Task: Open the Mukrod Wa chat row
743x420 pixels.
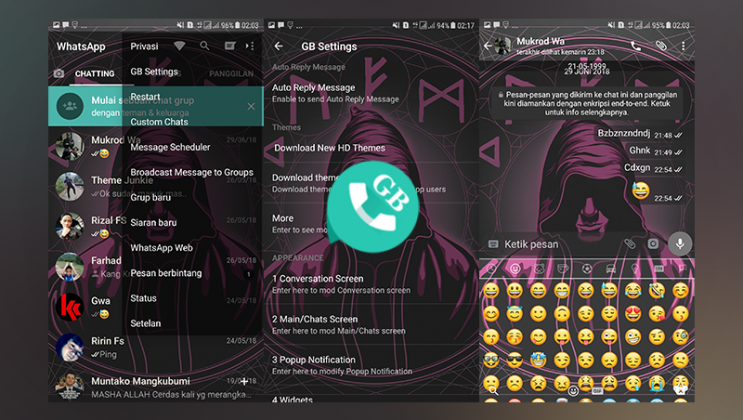Action: 156,146
